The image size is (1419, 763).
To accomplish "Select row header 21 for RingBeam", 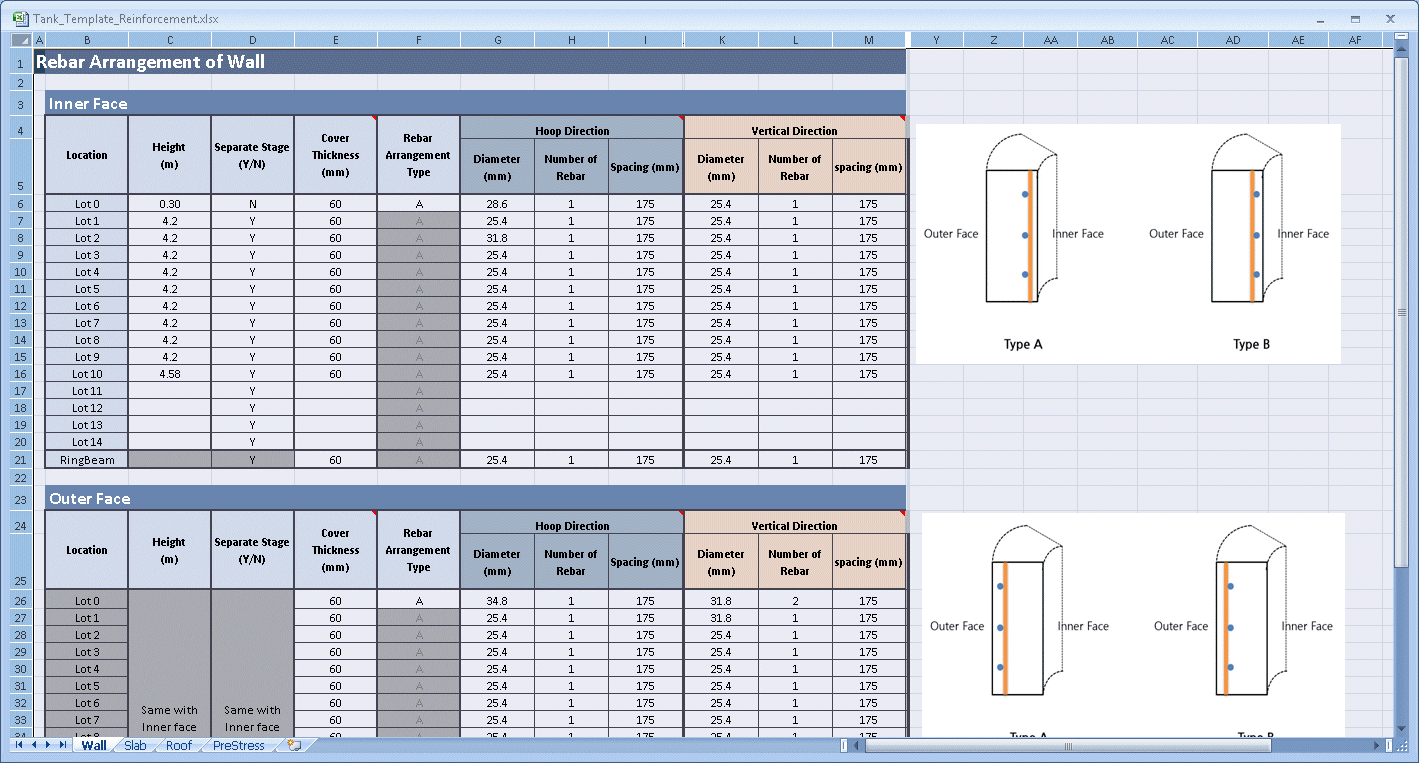I will [20, 460].
